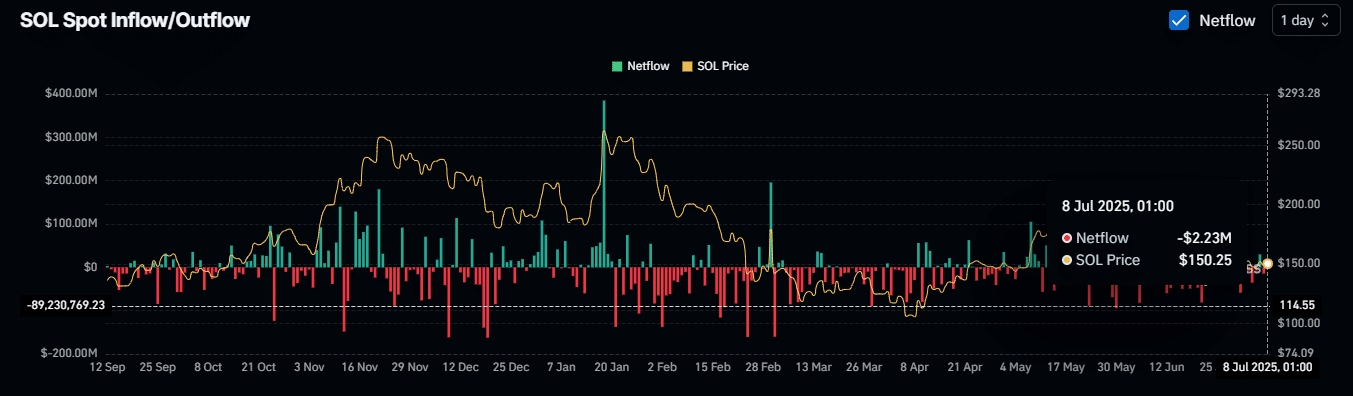Click the 20 Jan date label
The image size is (1353, 396).
coord(611,368)
